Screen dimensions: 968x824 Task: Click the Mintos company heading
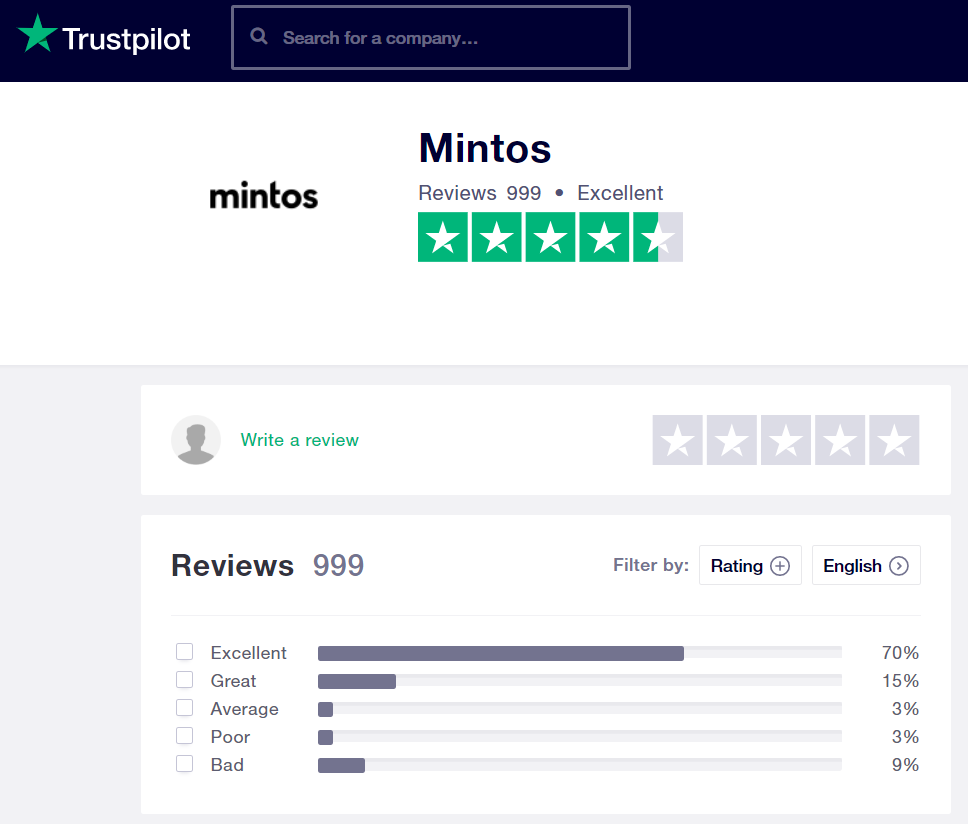pyautogui.click(x=485, y=149)
